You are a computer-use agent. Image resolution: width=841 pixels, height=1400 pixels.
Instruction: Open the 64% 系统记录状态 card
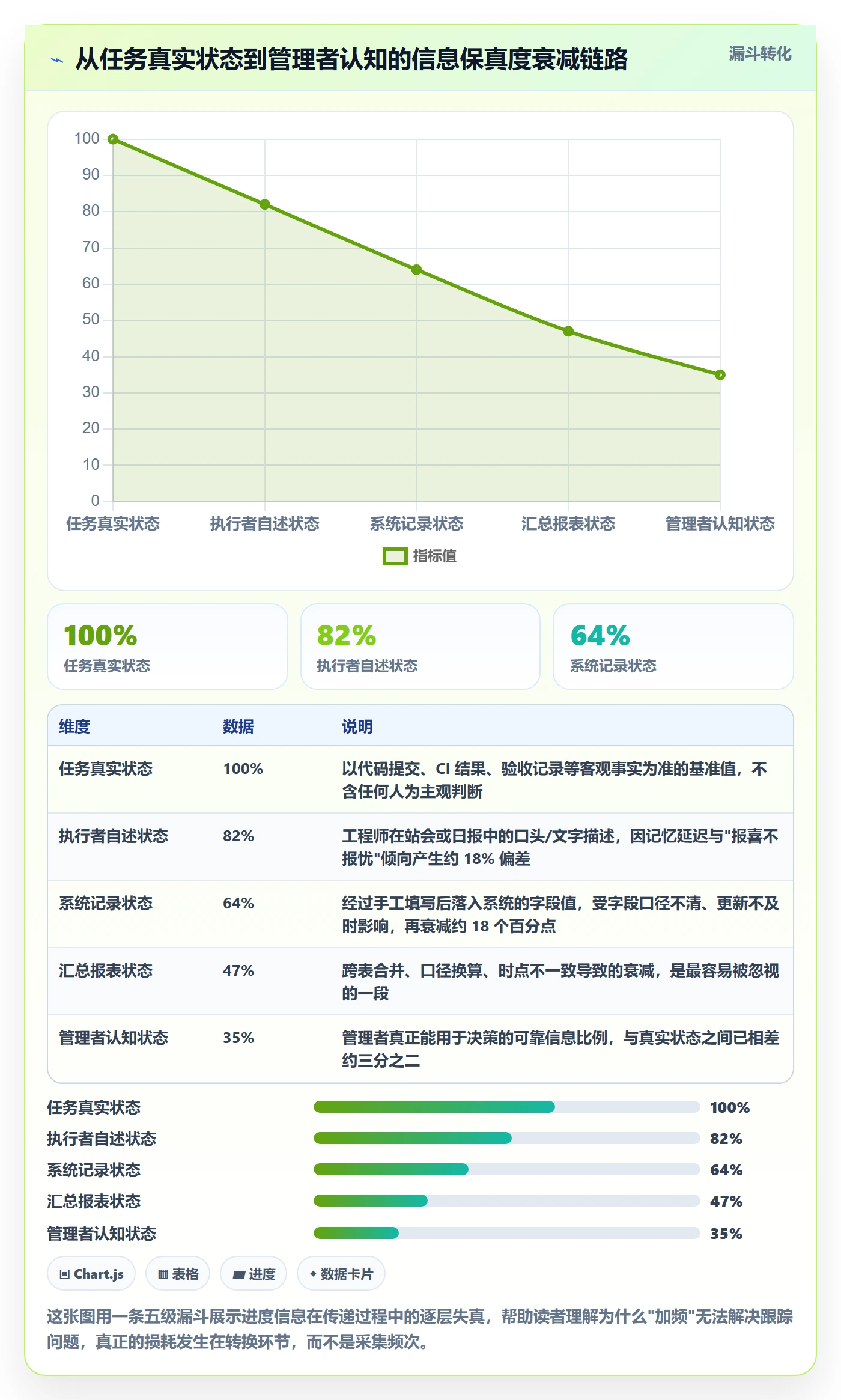click(x=673, y=647)
